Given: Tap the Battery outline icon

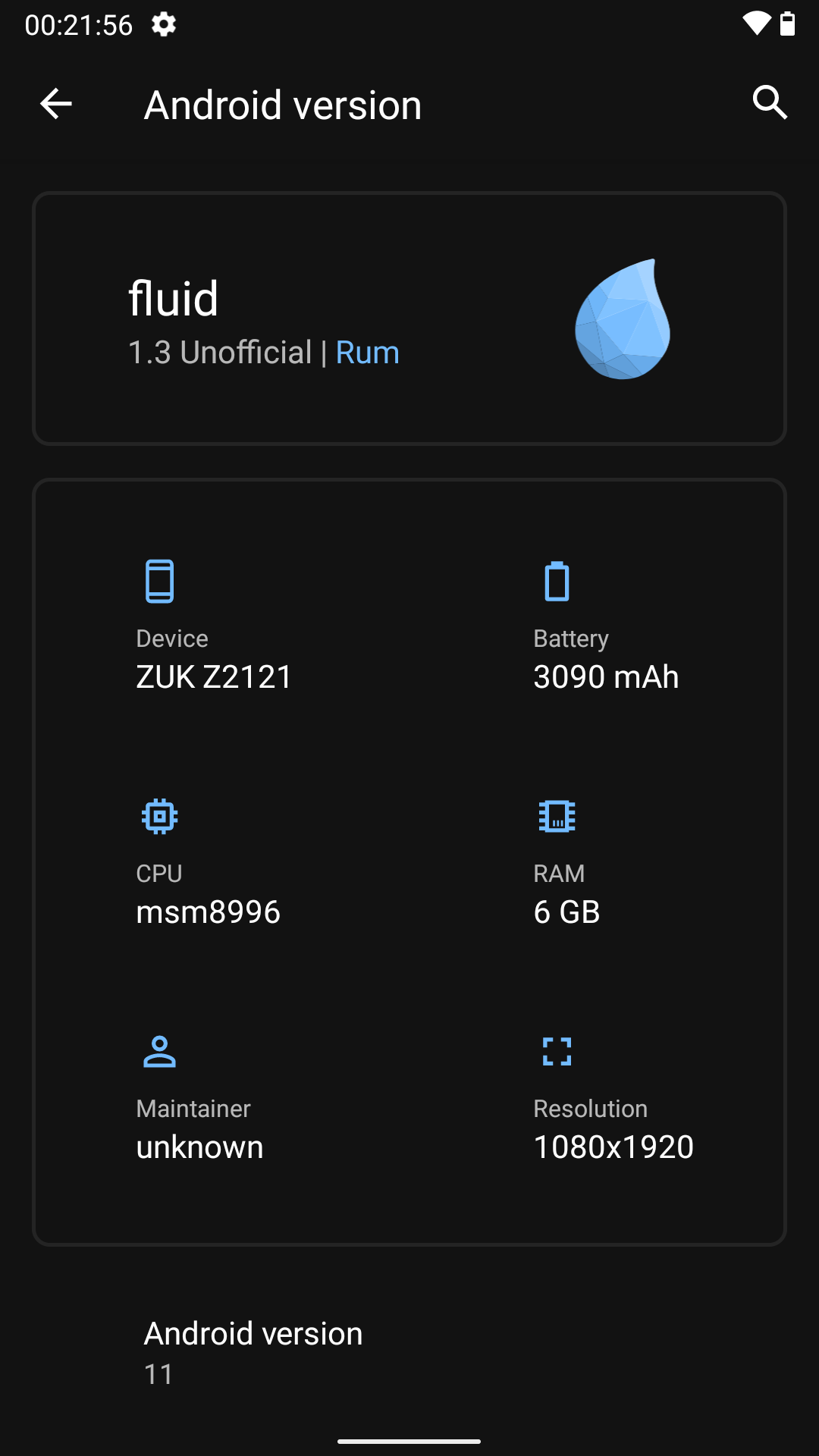Looking at the screenshot, I should click(557, 582).
